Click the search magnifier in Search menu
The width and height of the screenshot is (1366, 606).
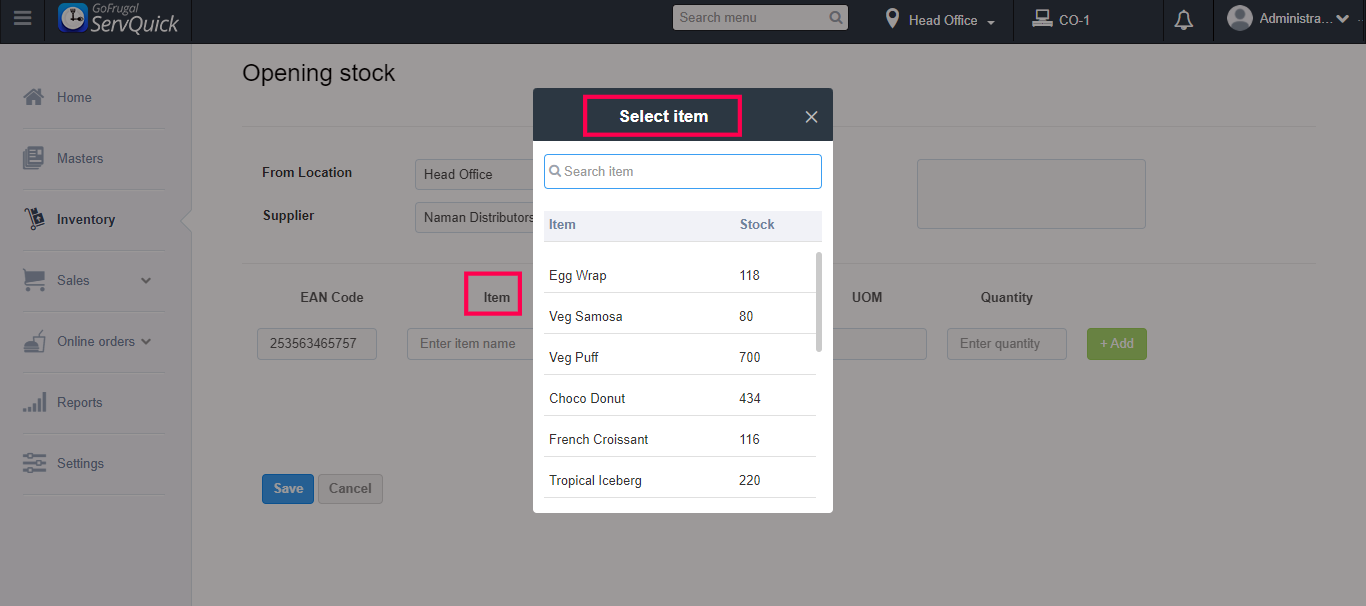point(836,18)
